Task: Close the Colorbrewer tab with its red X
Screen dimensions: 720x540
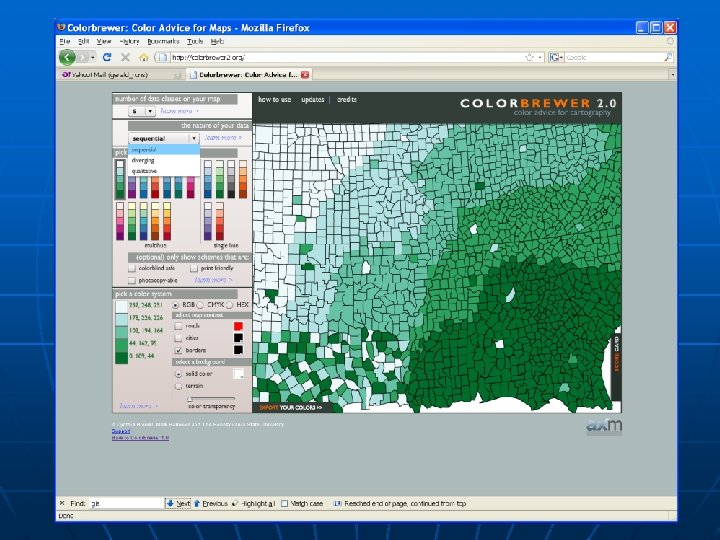Action: 305,74
